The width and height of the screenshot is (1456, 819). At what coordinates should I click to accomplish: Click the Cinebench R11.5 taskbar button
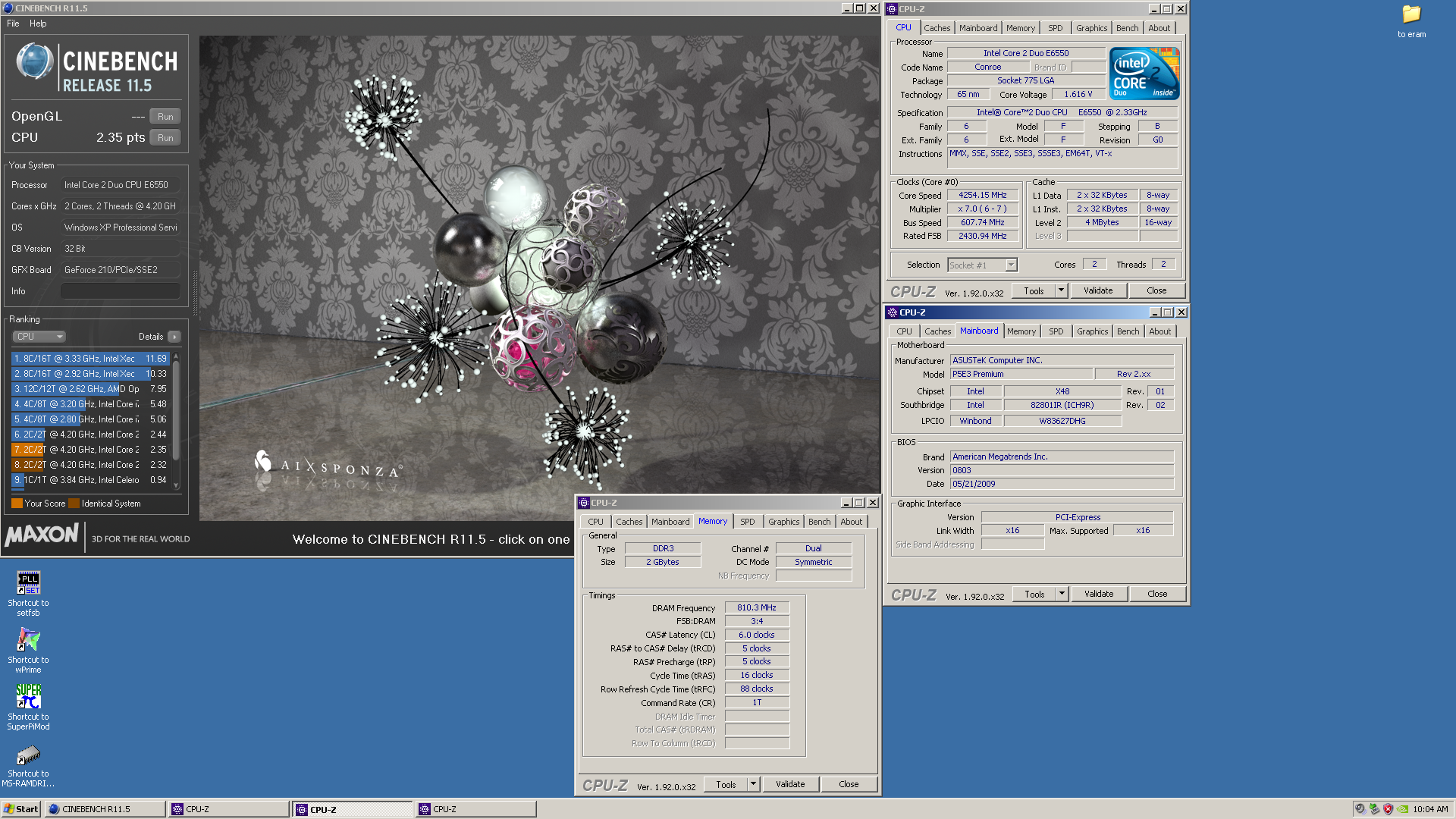pyautogui.click(x=105, y=809)
